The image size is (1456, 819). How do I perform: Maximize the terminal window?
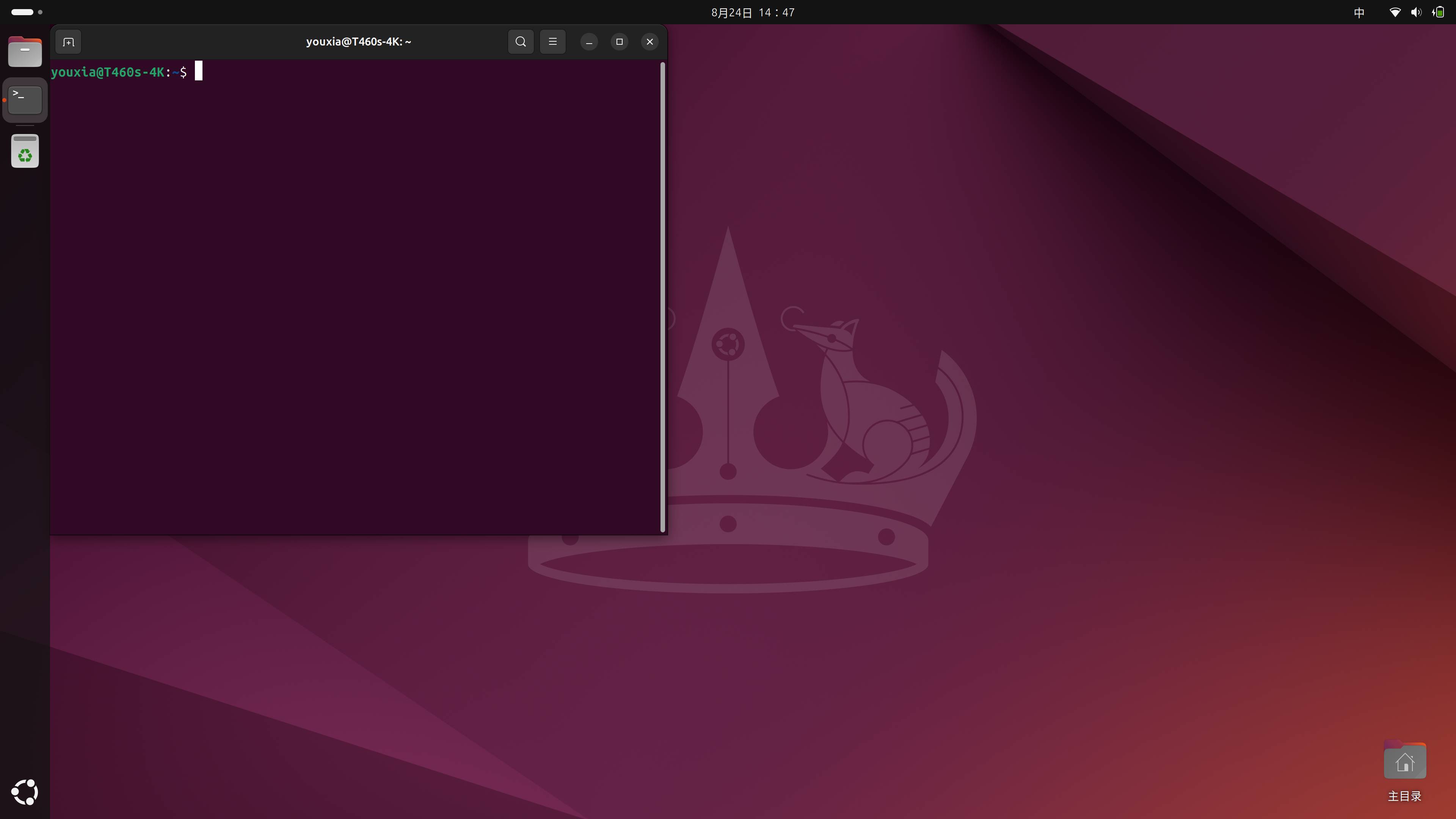point(620,42)
